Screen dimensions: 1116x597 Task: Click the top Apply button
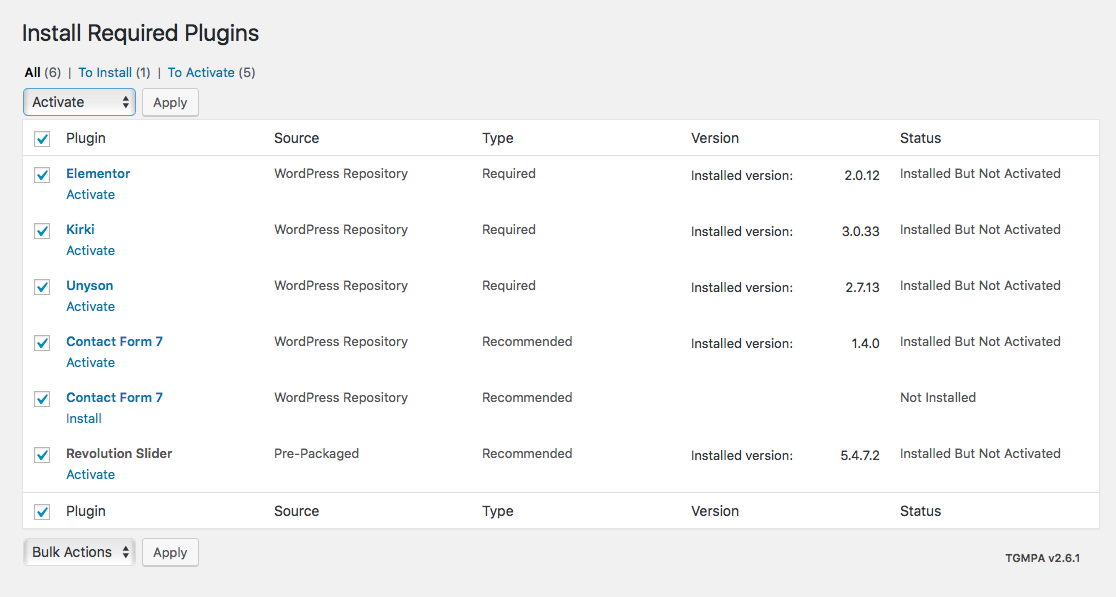pyautogui.click(x=170, y=102)
